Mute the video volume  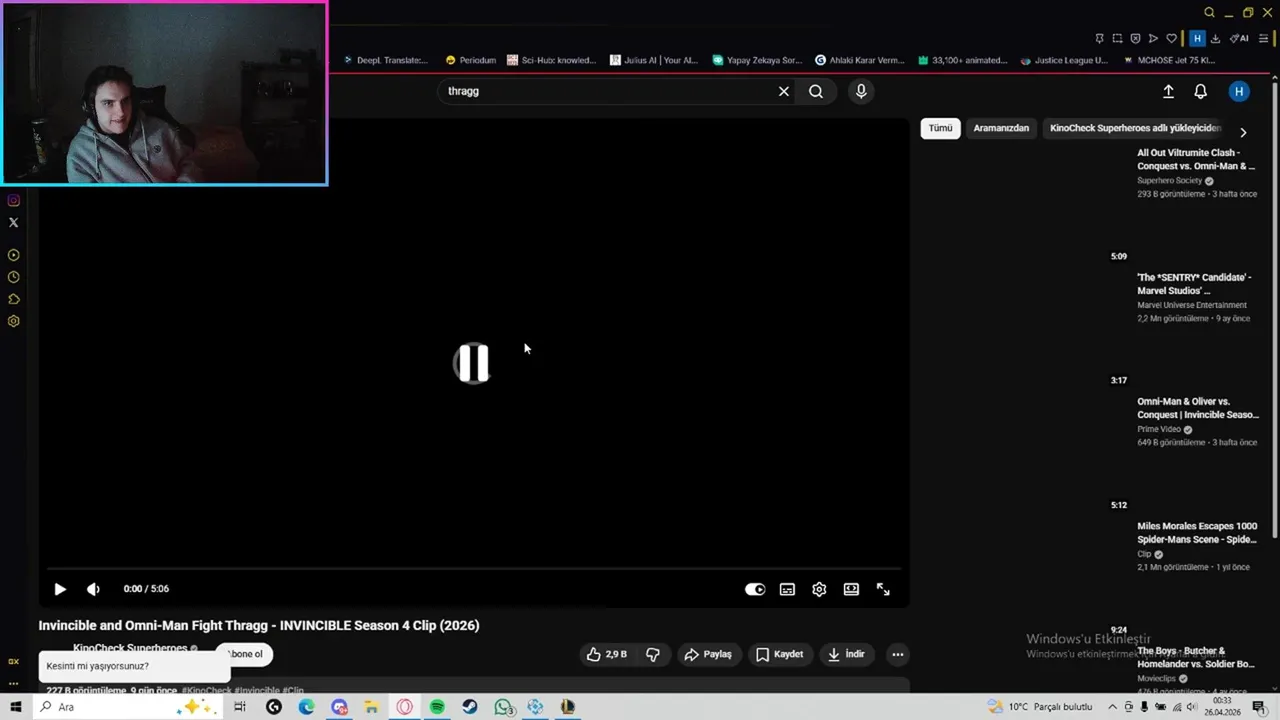pos(93,589)
